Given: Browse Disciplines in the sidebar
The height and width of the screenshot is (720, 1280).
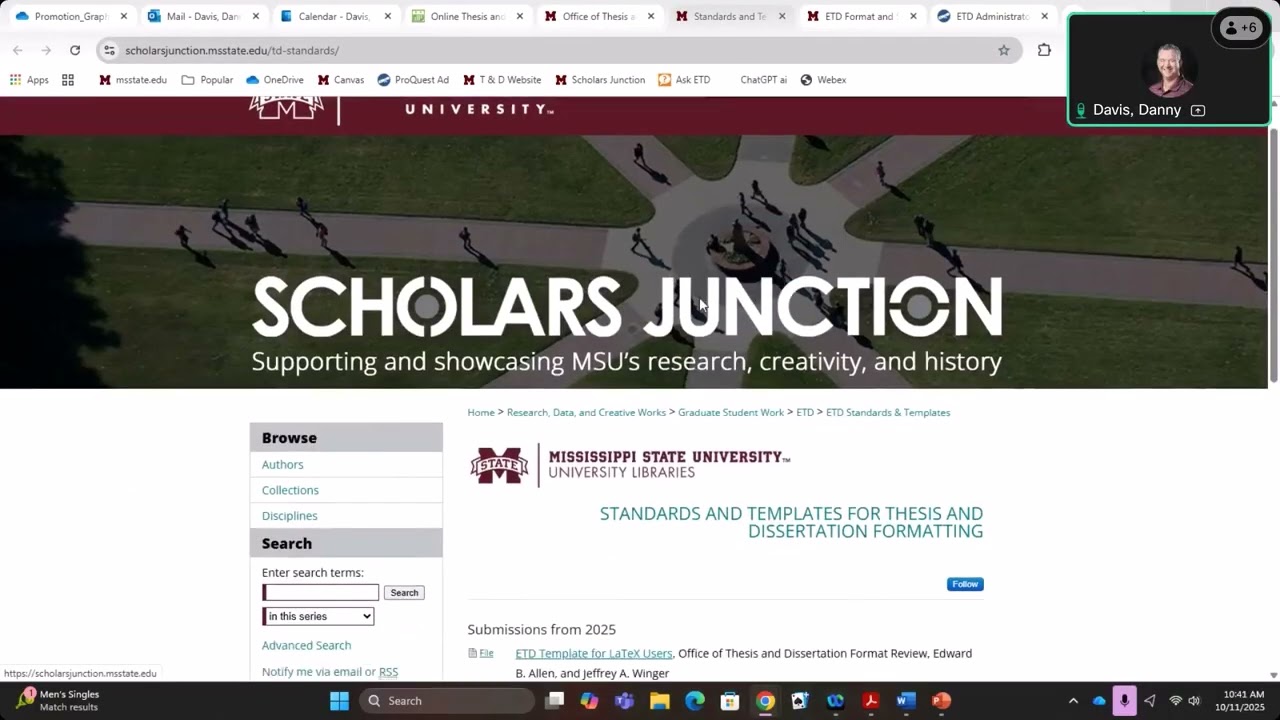Looking at the screenshot, I should click(x=290, y=516).
